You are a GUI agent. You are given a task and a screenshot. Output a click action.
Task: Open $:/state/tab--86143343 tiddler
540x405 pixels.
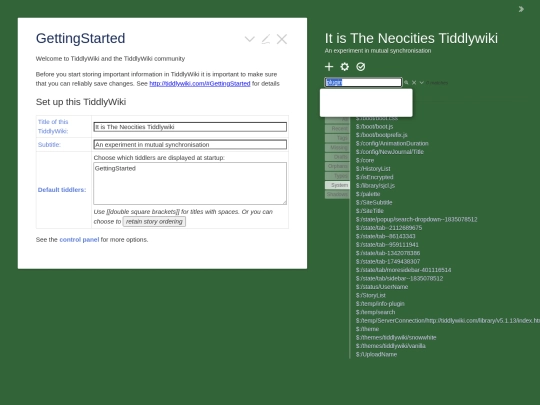pyautogui.click(x=385, y=236)
